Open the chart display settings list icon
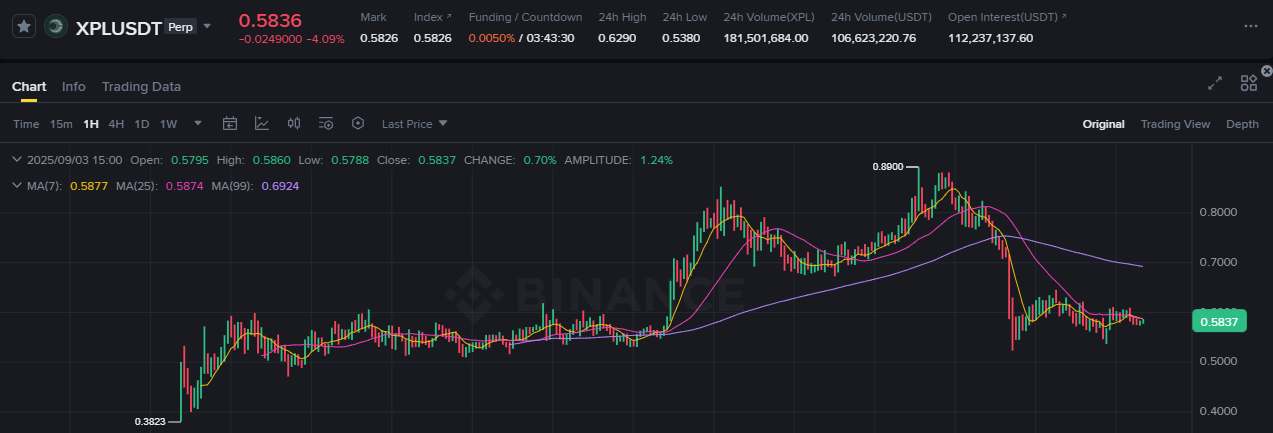The height and width of the screenshot is (433, 1273). tap(326, 124)
